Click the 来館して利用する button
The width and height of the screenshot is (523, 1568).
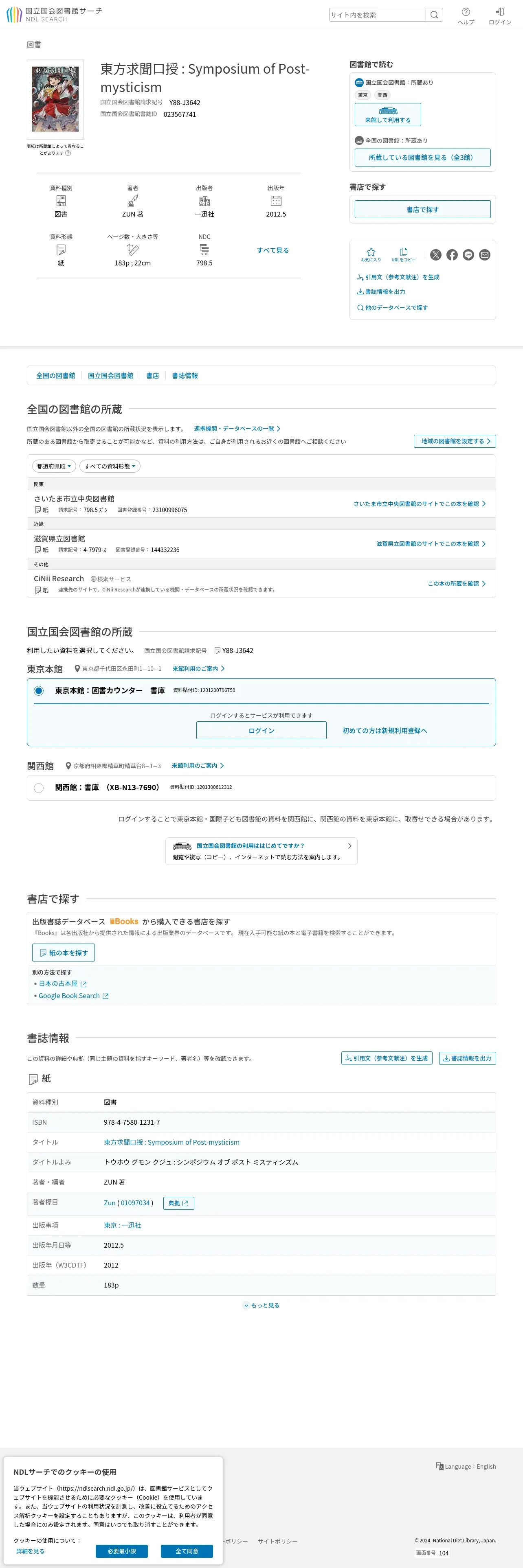click(x=388, y=114)
